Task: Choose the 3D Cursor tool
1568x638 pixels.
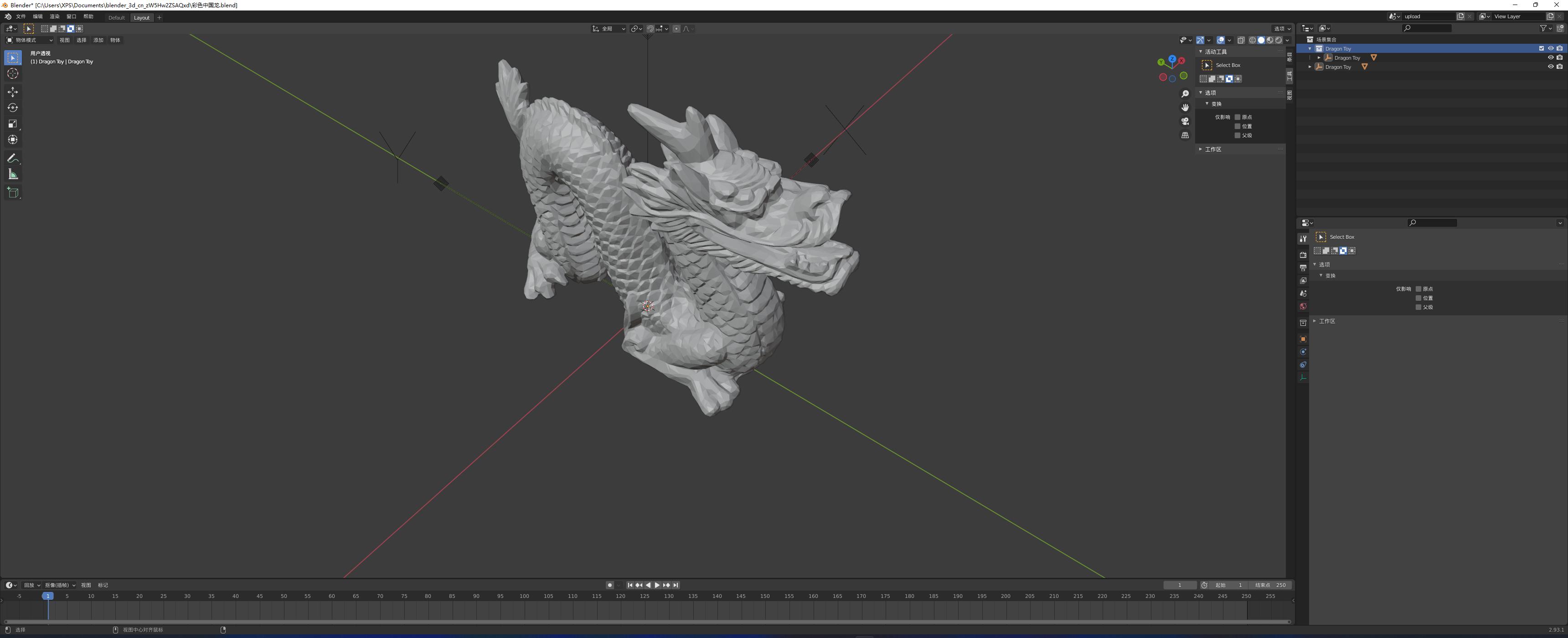Action: [13, 74]
